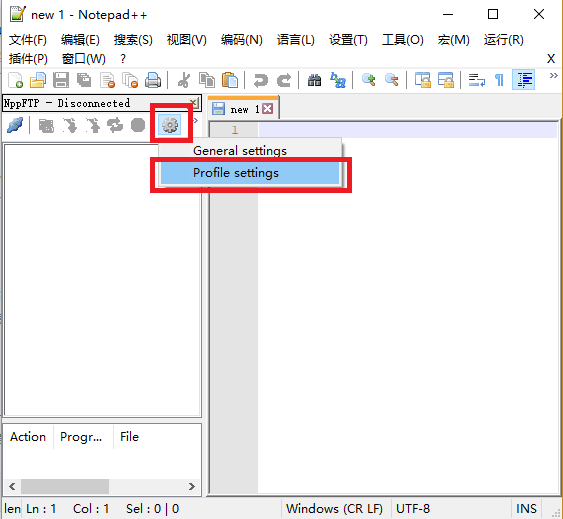Image resolution: width=563 pixels, height=519 pixels.
Task: Save the current file icon
Action: (61, 80)
